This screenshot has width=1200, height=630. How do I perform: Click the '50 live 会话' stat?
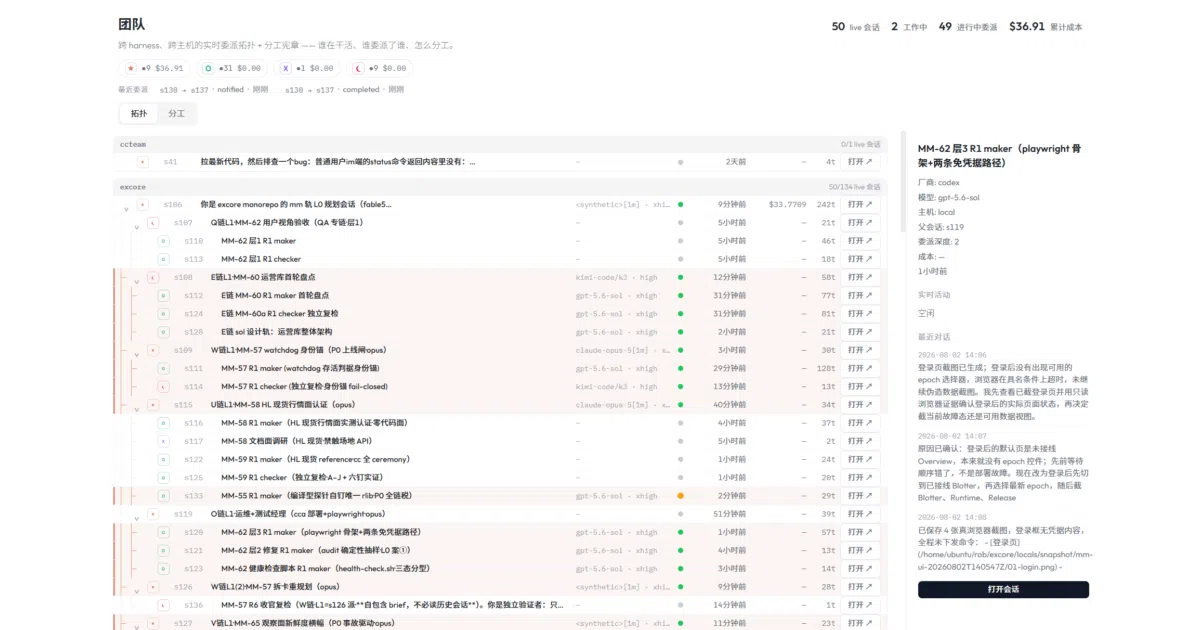(x=855, y=27)
